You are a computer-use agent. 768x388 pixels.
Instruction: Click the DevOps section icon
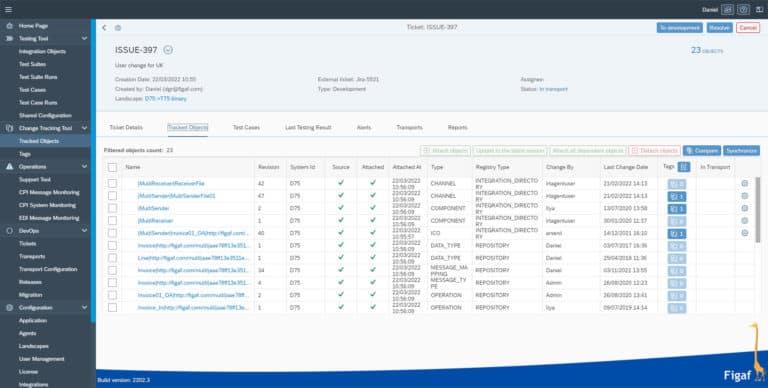pos(9,231)
